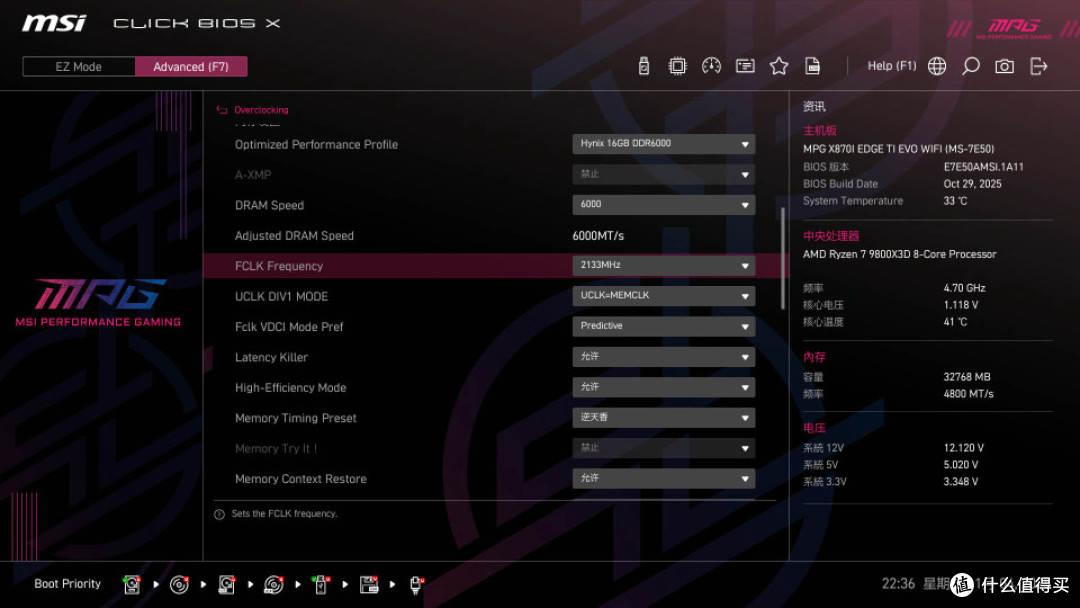Click the MPG X870I EDGE TI EVO WIFI board name
Viewport: 1080px width, 608px height.
click(898, 149)
